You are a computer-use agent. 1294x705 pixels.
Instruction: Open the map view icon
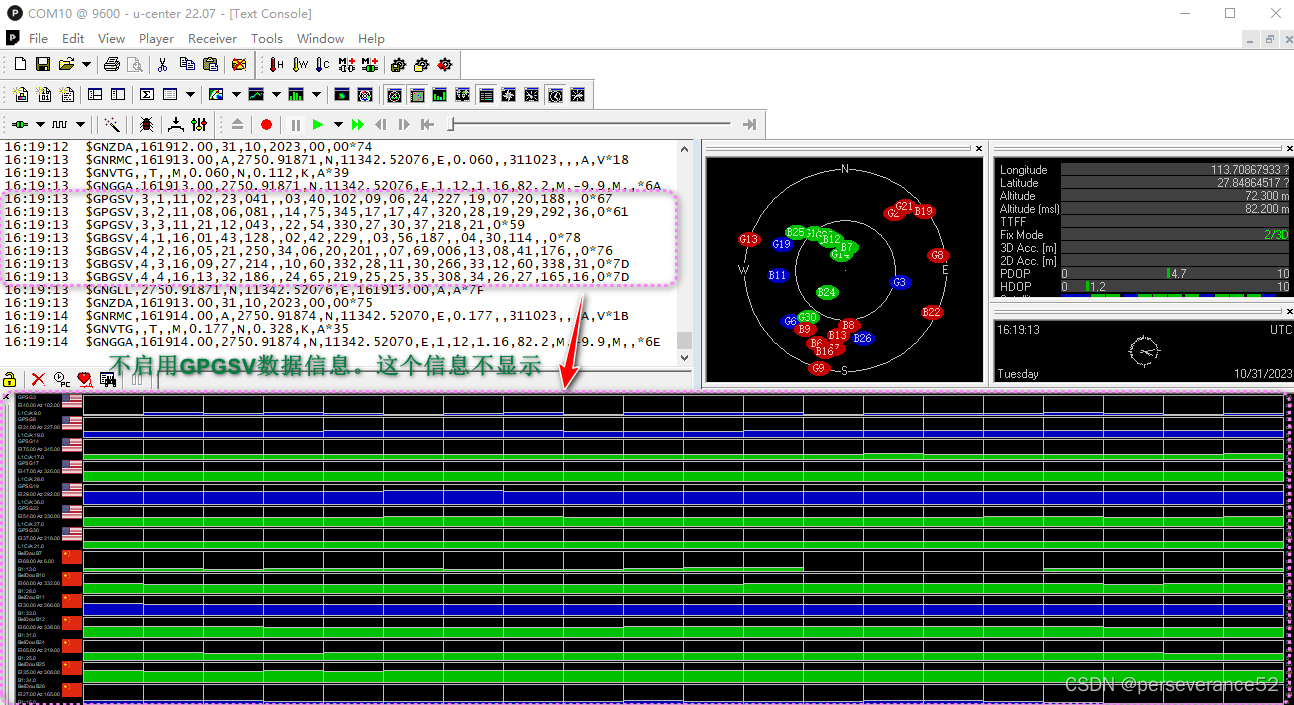pos(216,95)
